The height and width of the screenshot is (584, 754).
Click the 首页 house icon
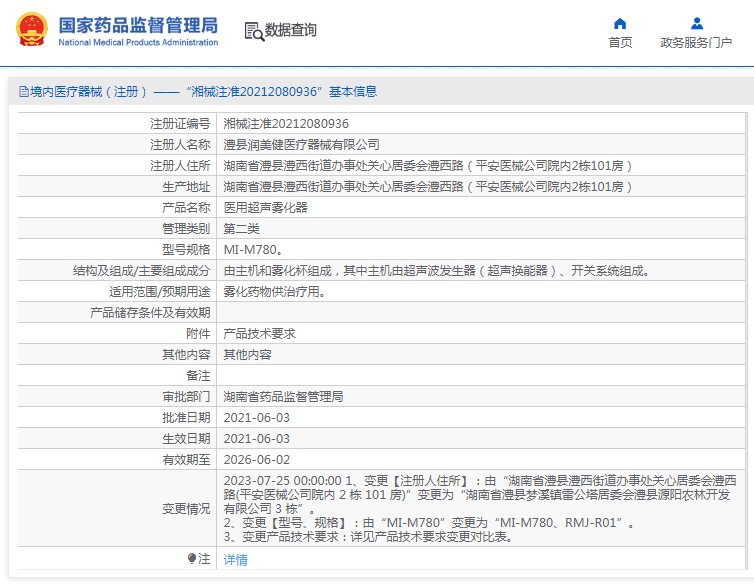pyautogui.click(x=620, y=23)
